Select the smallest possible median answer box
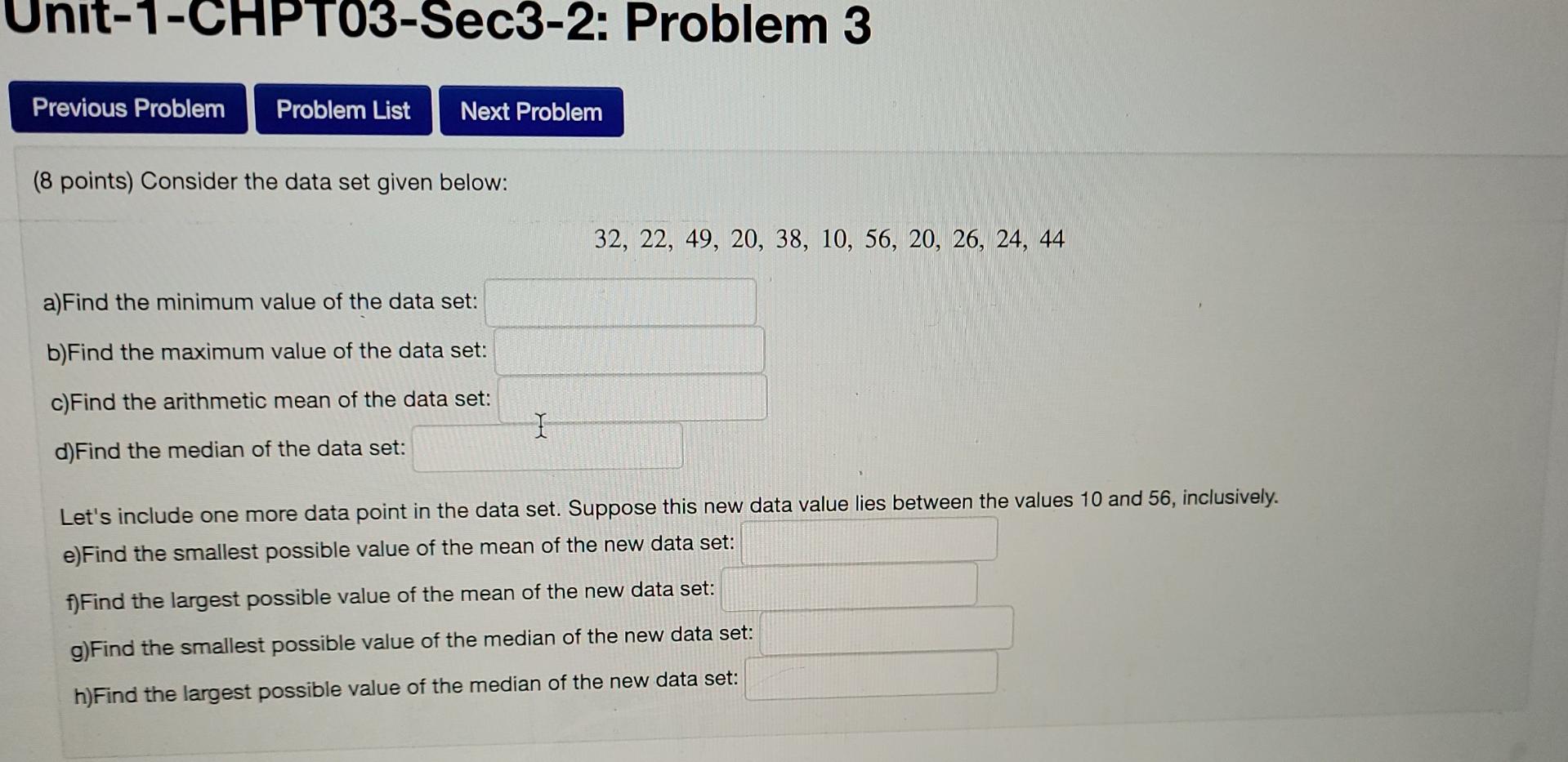This screenshot has width=1568, height=762. [884, 634]
